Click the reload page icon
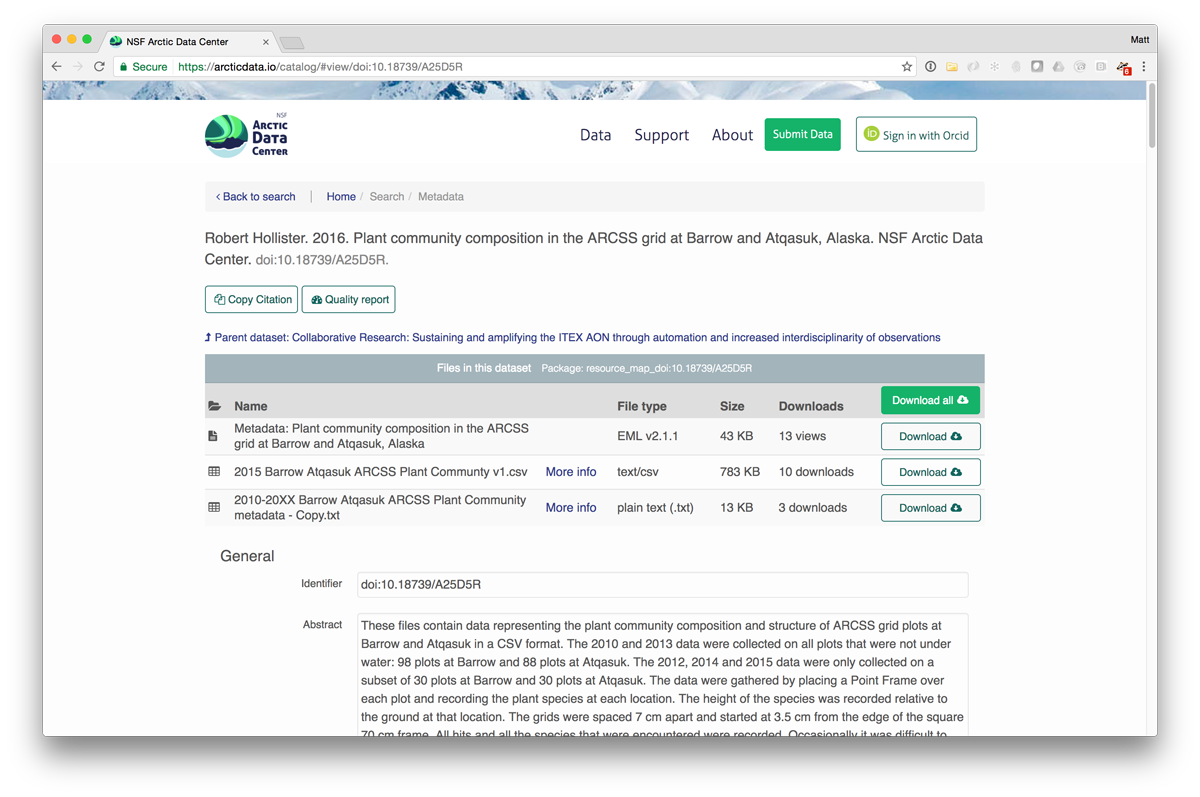This screenshot has height=797, width=1200. tap(98, 66)
